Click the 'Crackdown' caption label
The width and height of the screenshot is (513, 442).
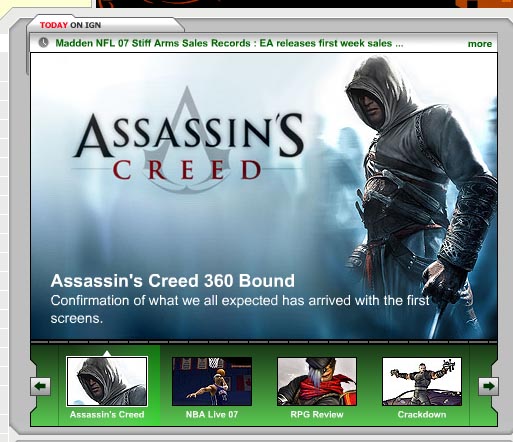click(x=422, y=415)
